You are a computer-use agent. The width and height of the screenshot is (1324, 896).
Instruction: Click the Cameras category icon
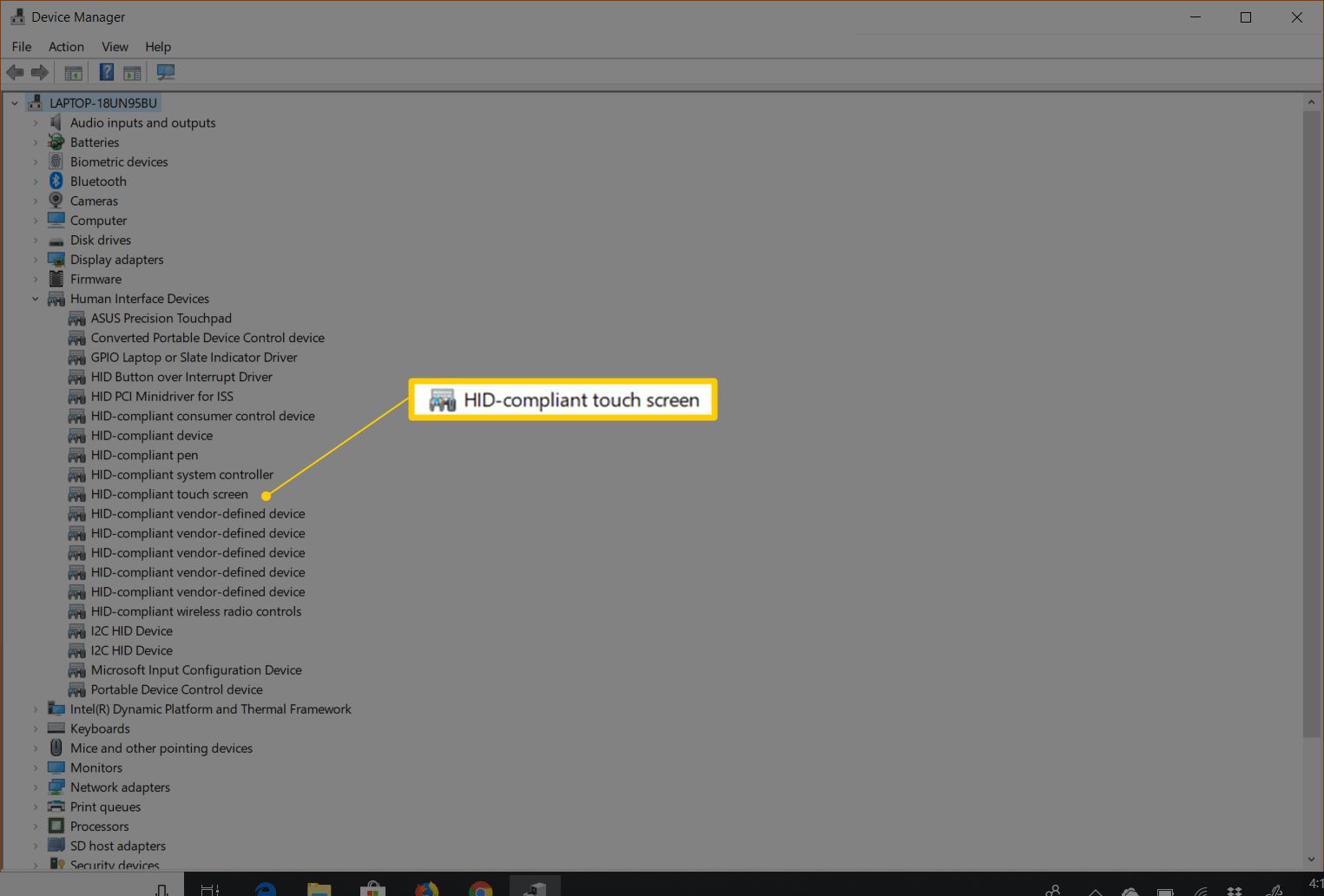pyautogui.click(x=56, y=201)
